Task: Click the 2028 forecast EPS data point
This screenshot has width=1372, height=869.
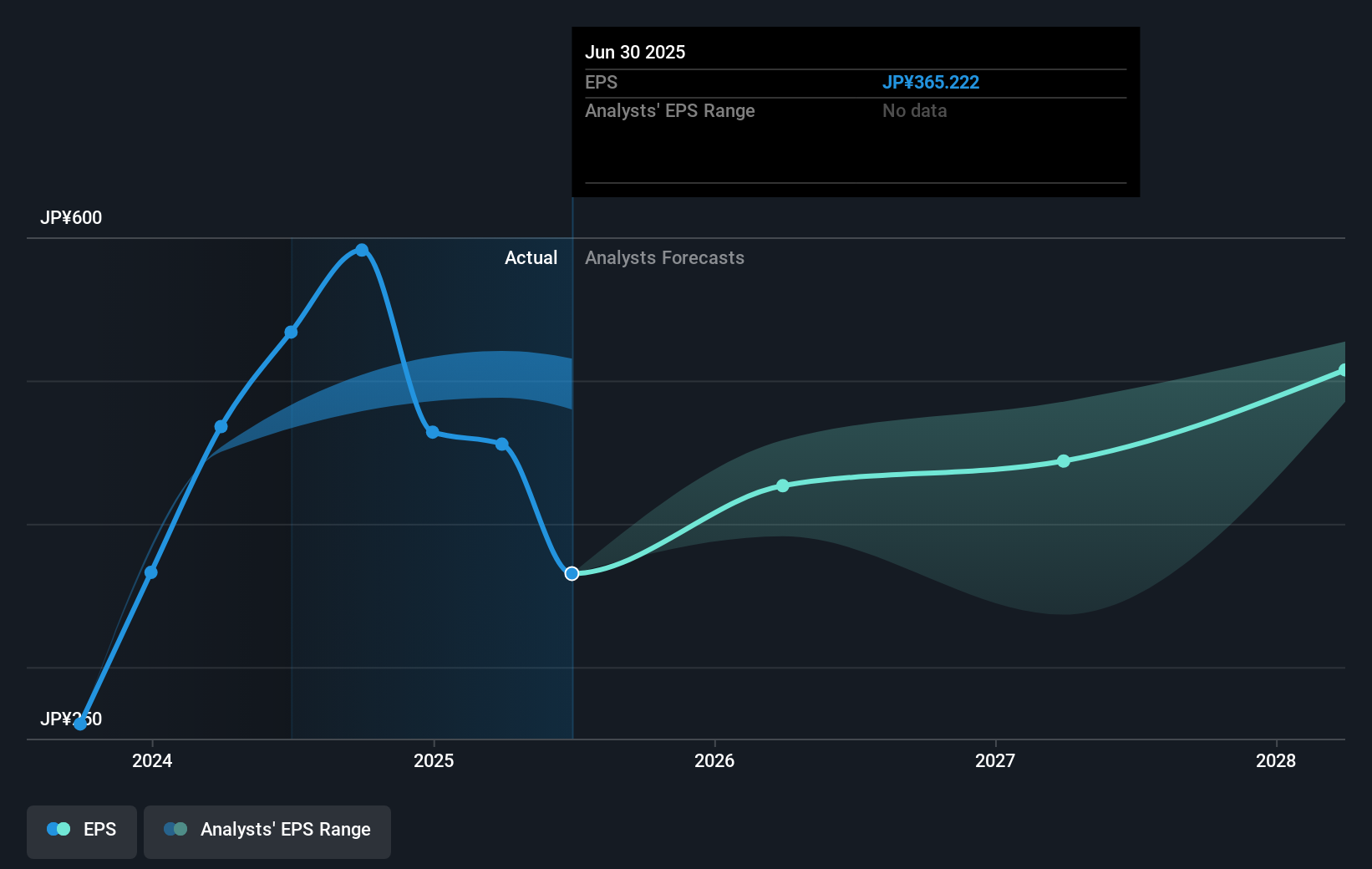Action: pos(1344,370)
